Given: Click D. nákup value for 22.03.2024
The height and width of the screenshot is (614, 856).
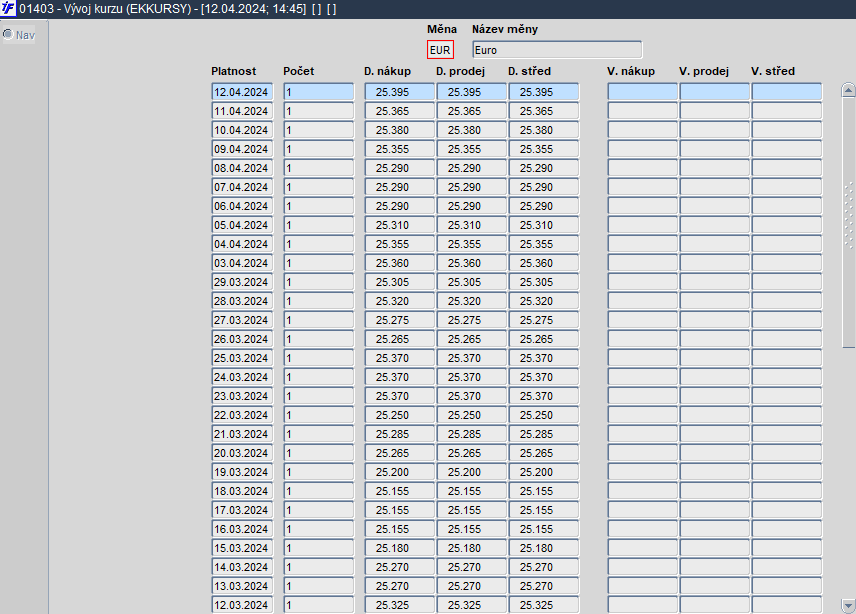Looking at the screenshot, I should point(400,415).
